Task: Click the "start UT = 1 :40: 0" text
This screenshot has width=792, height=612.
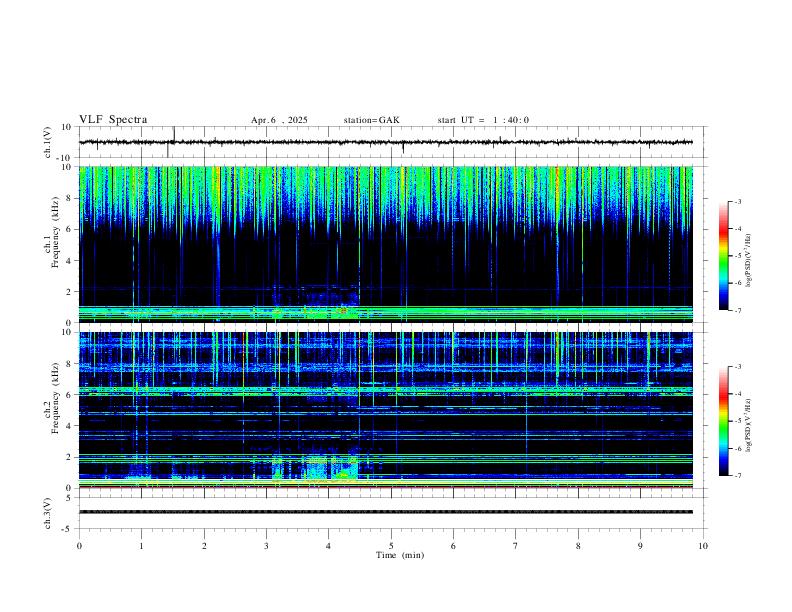Action: point(483,120)
